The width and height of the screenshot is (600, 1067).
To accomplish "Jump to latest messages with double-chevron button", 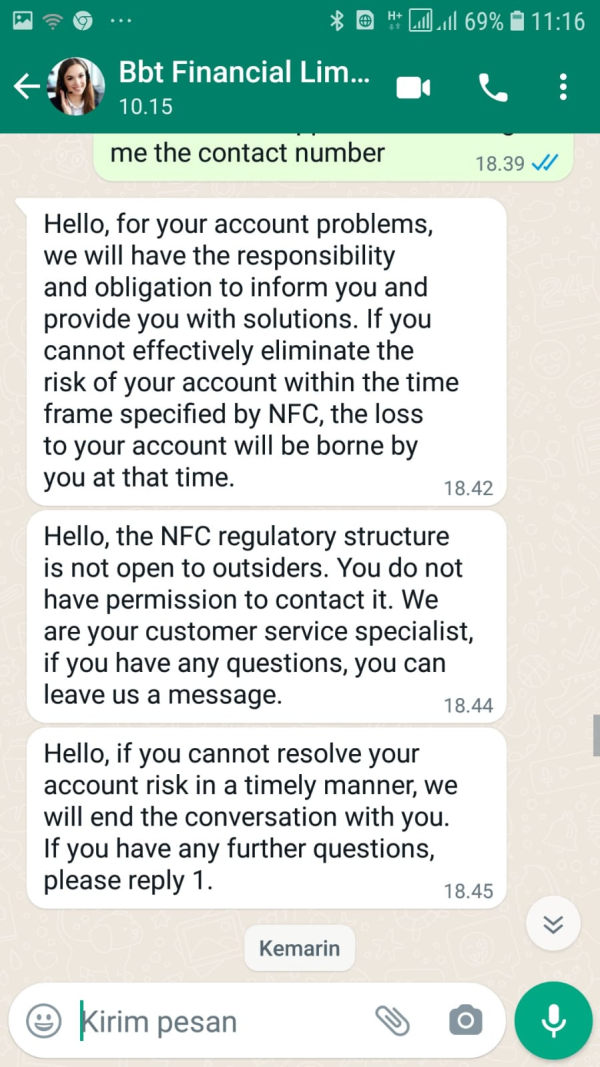I will click(553, 923).
